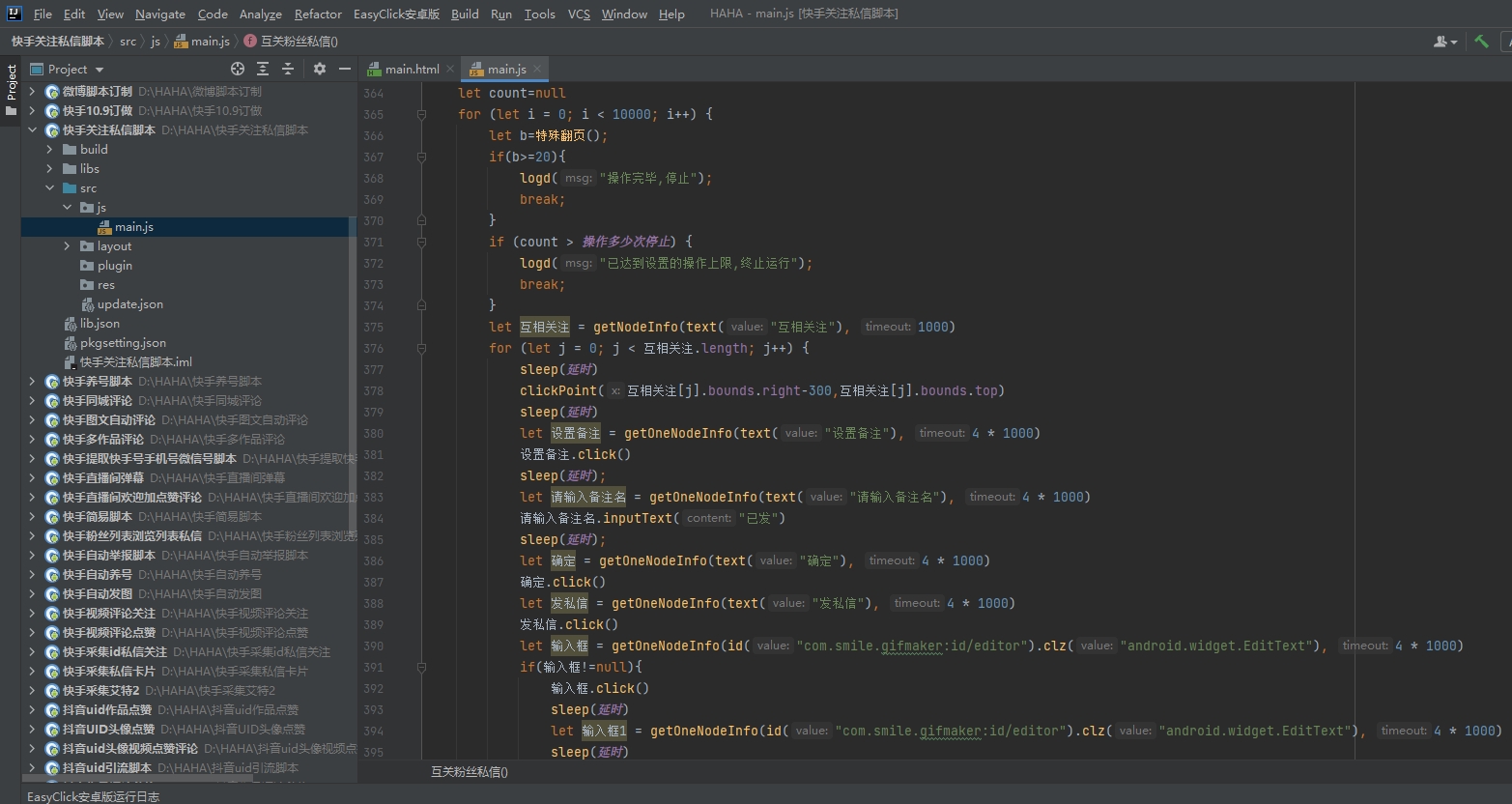This screenshot has height=804, width=1512.
Task: Open the Navigate menu
Action: coord(160,14)
